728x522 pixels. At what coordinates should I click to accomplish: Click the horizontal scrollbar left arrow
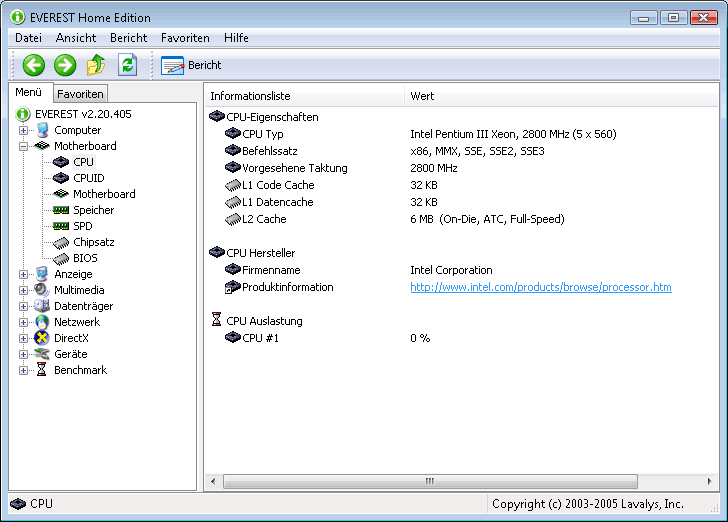[213, 481]
